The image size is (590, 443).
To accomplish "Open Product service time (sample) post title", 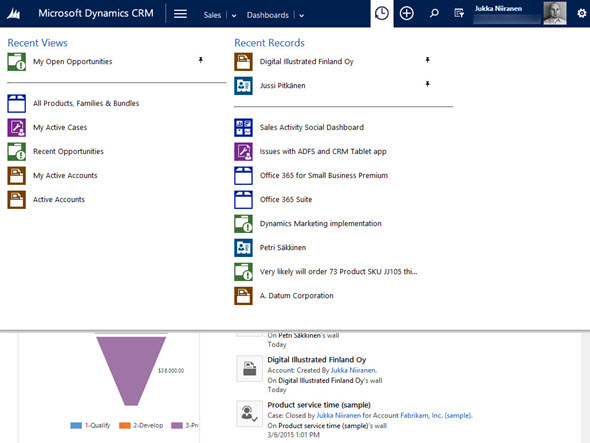I will 319,405.
